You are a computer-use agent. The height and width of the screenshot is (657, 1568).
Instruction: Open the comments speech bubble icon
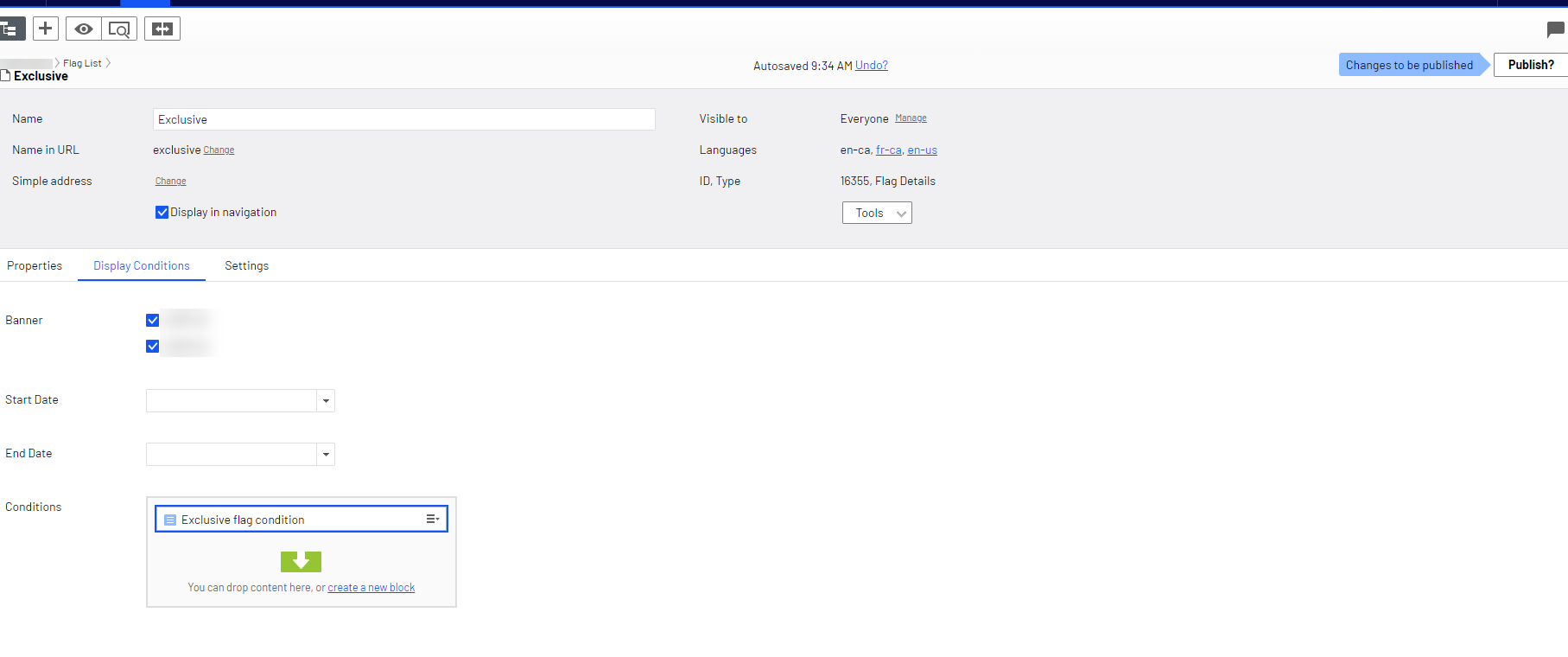click(x=1555, y=30)
